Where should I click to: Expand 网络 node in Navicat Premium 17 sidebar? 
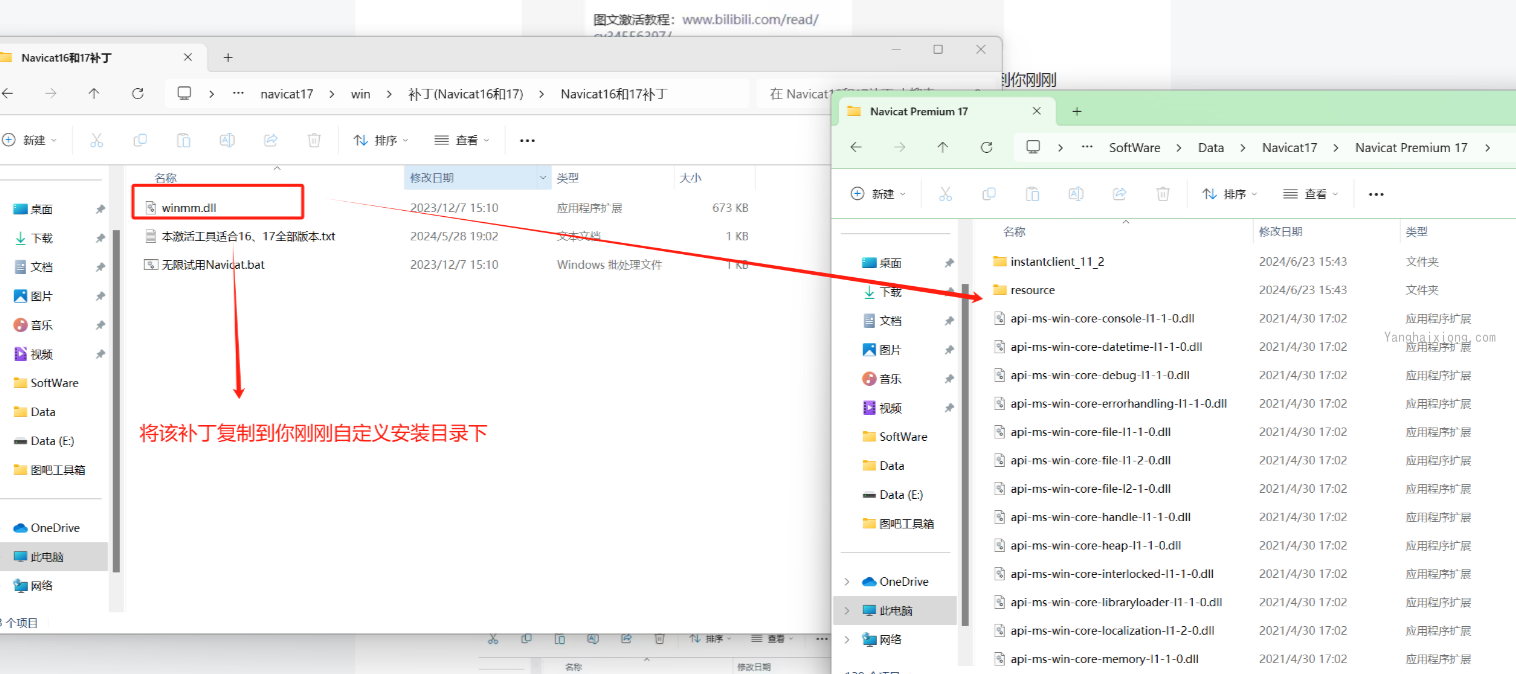tap(847, 639)
